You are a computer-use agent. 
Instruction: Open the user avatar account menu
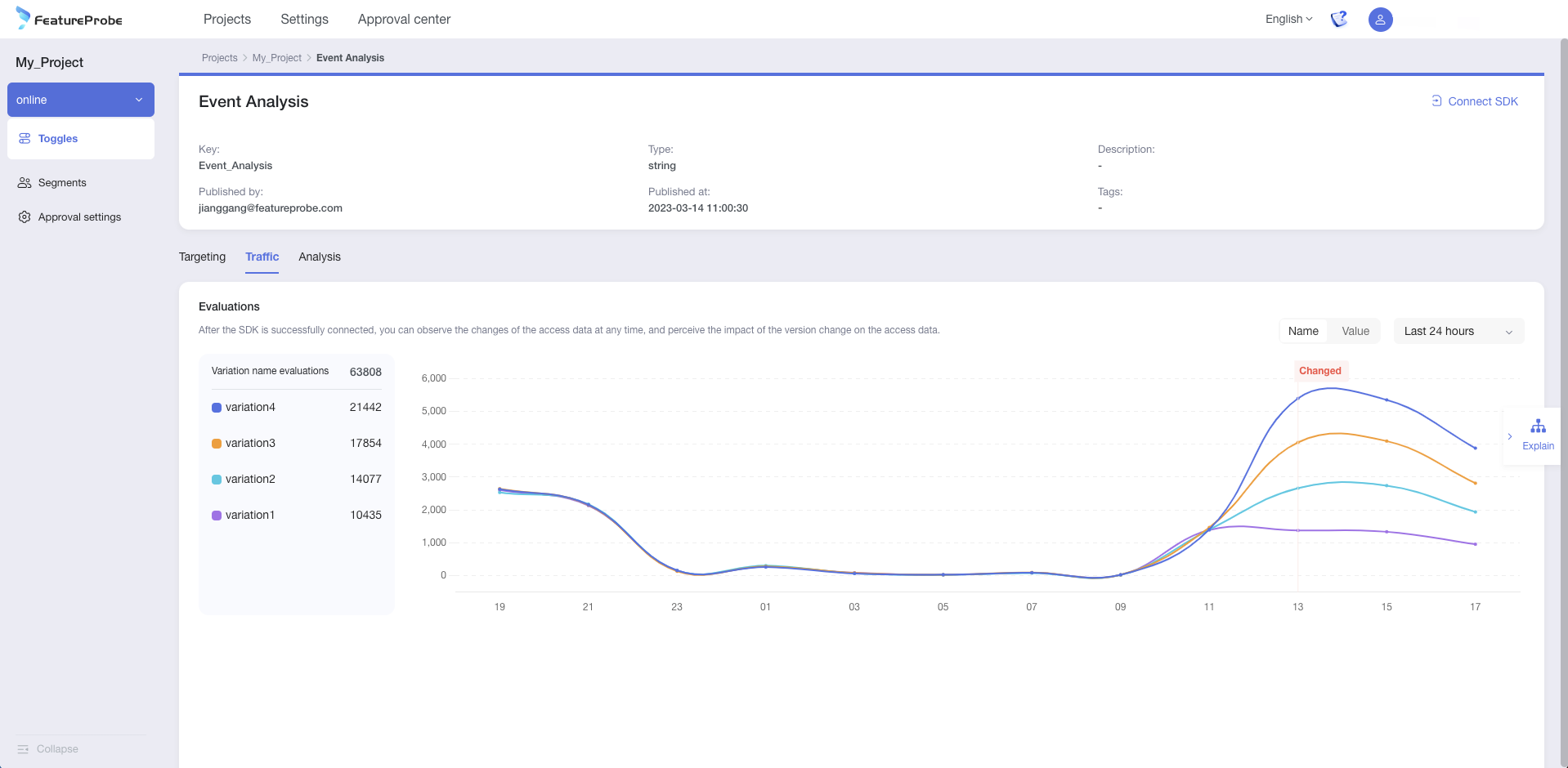point(1380,20)
